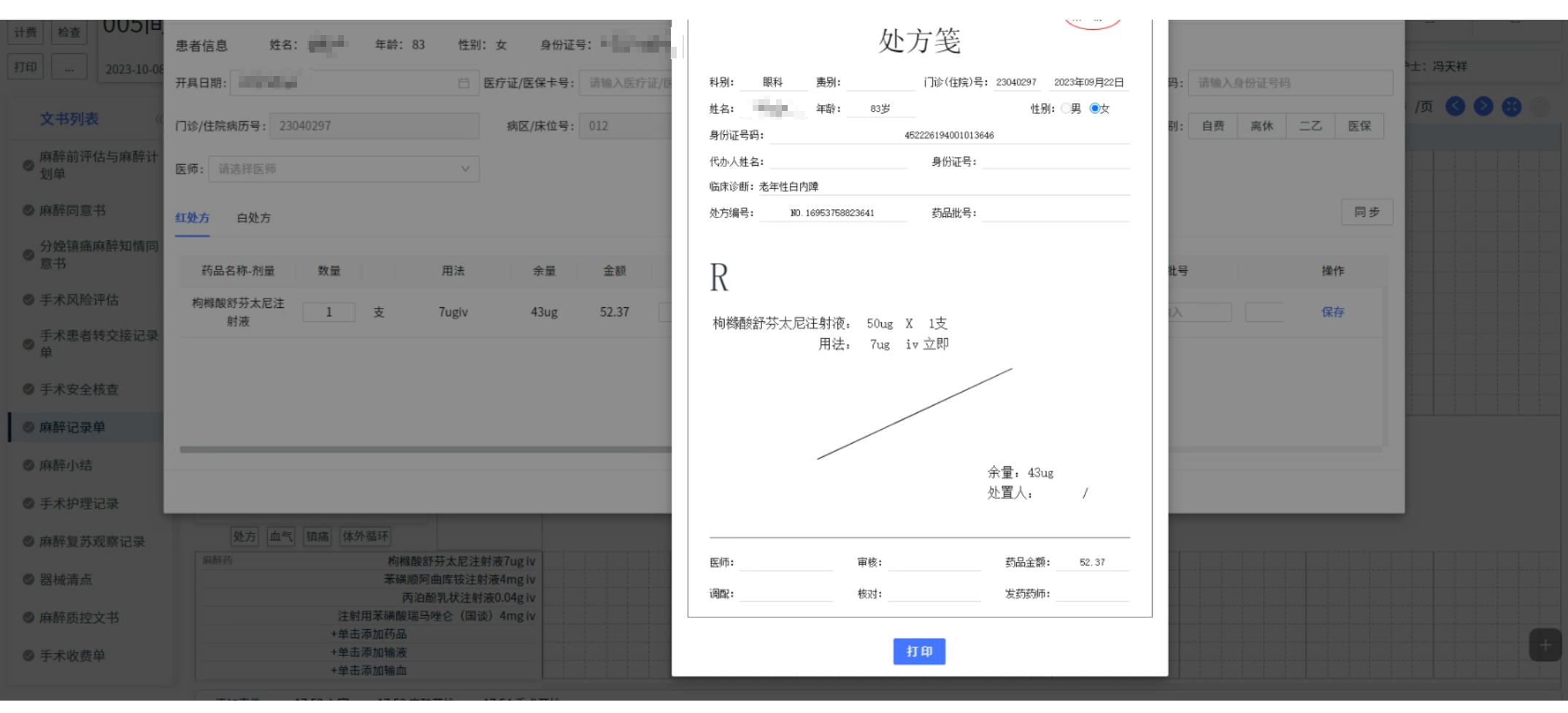This screenshot has width=1568, height=713.
Task: Click the blue fullscreen collapse icon
Action: [1511, 107]
